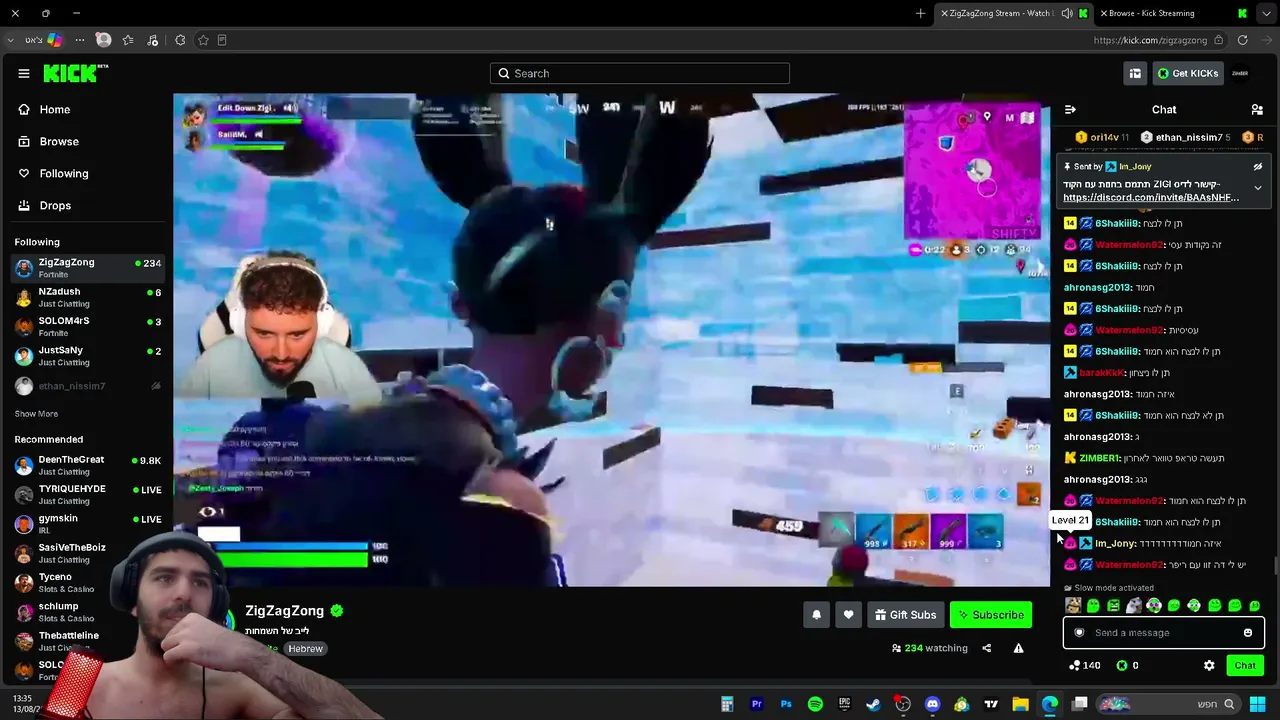Open the Kick hamburger sidebar menu
1280x720 pixels.
pyautogui.click(x=24, y=73)
